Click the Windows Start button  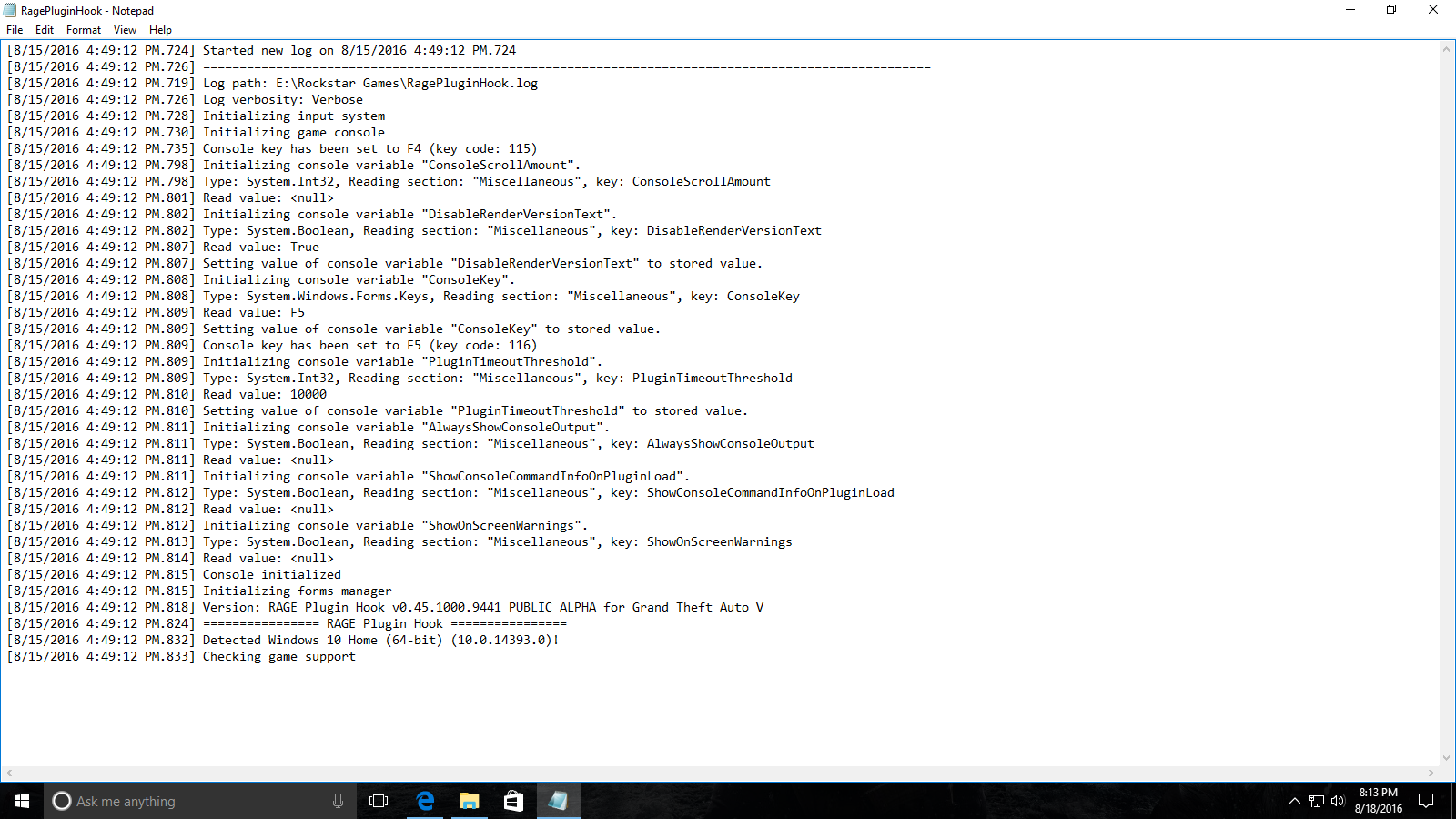tap(22, 801)
